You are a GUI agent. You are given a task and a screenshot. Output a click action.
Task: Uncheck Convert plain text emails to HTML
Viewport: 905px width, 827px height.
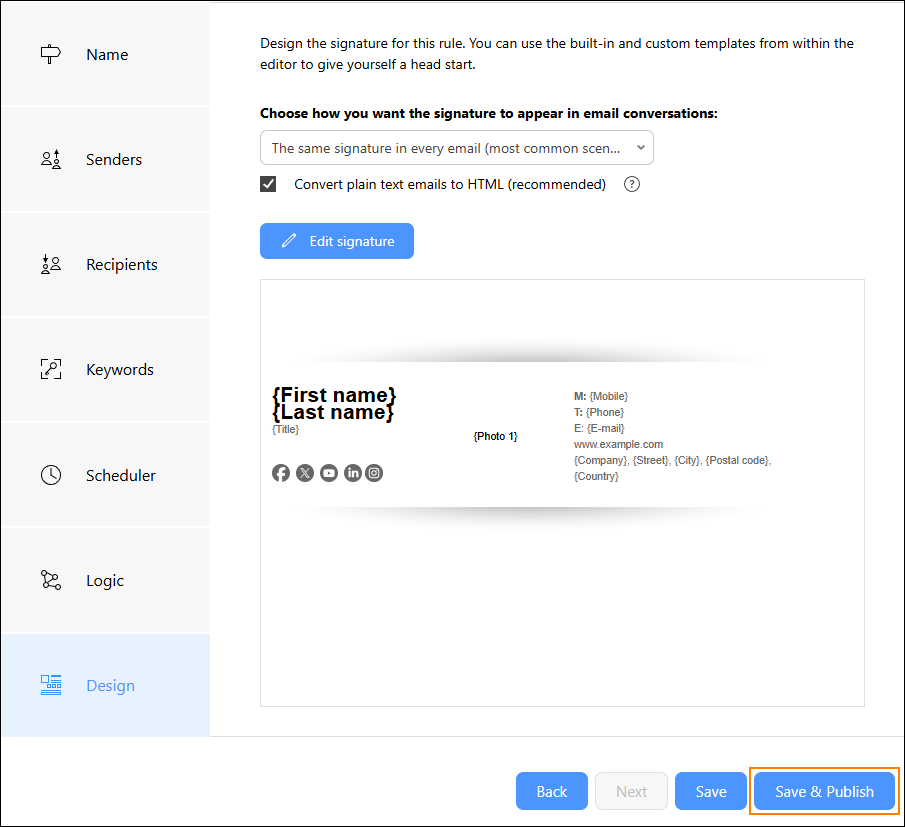pyautogui.click(x=268, y=184)
